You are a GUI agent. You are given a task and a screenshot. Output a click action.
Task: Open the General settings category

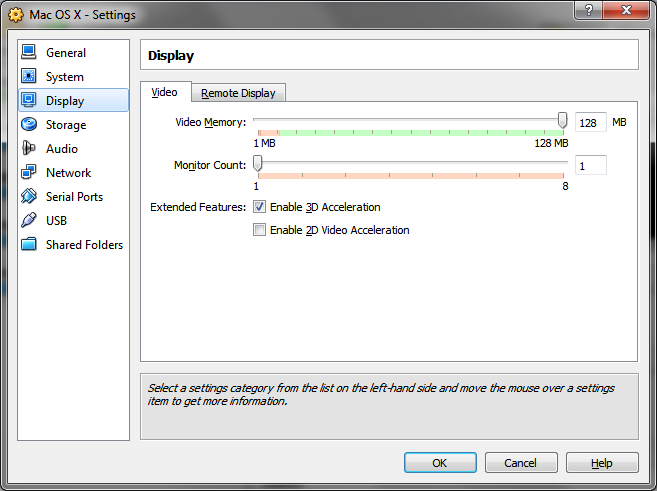tap(74, 53)
